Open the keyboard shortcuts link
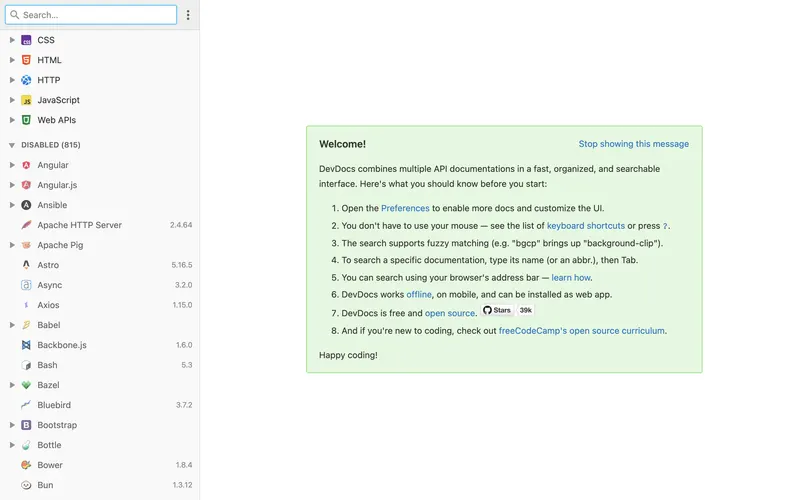This screenshot has width=800, height=500. coord(586,226)
